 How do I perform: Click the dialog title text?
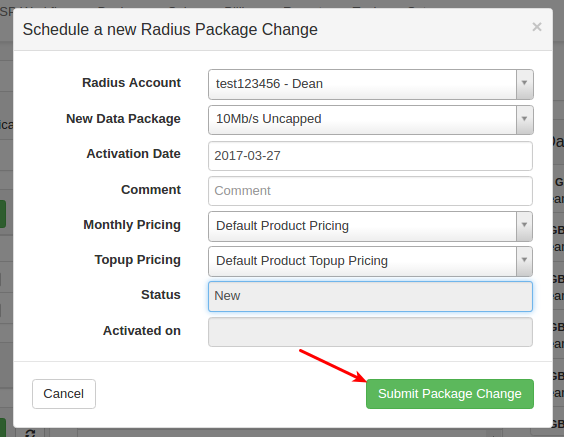[170, 29]
